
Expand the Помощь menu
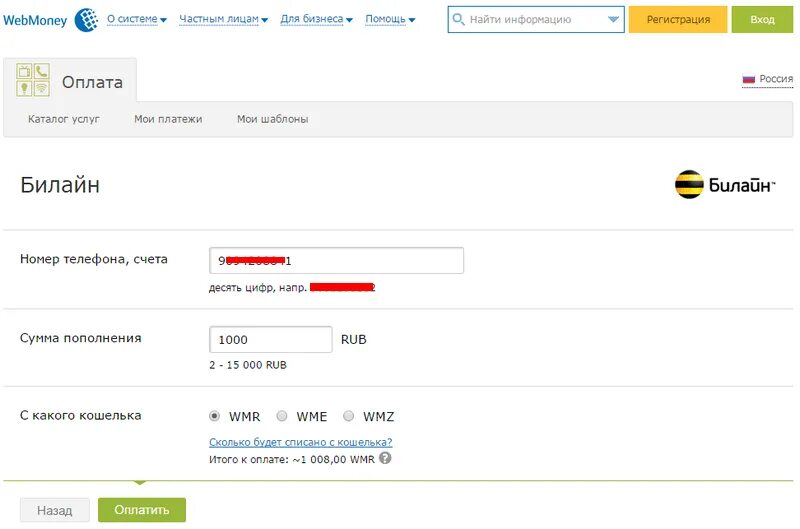(390, 19)
